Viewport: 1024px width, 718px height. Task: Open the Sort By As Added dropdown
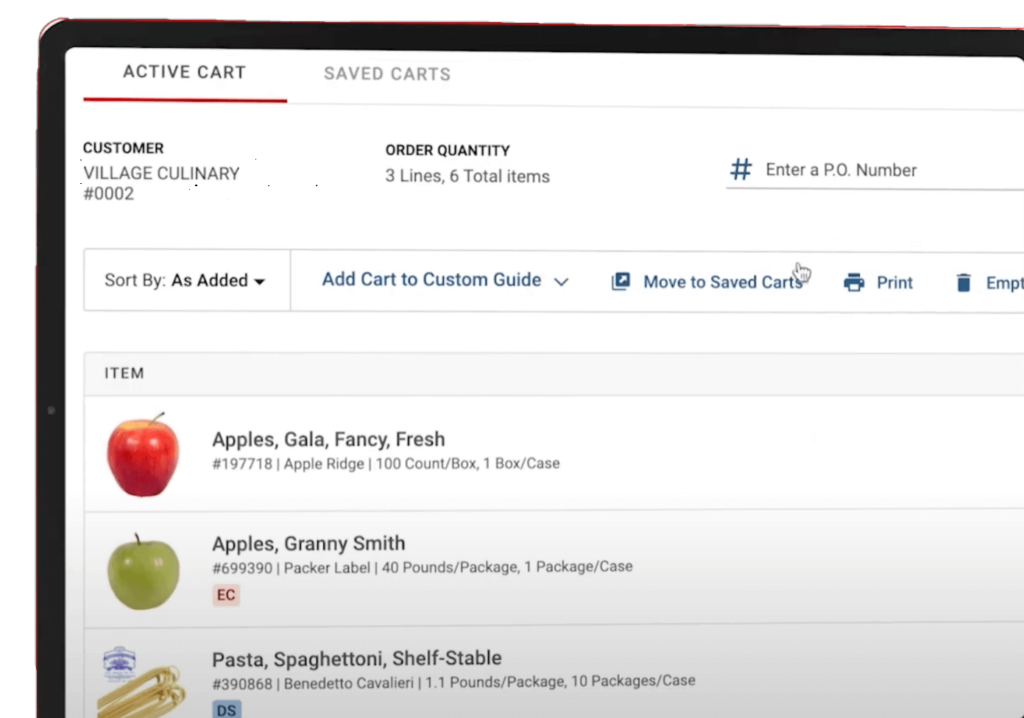click(185, 281)
